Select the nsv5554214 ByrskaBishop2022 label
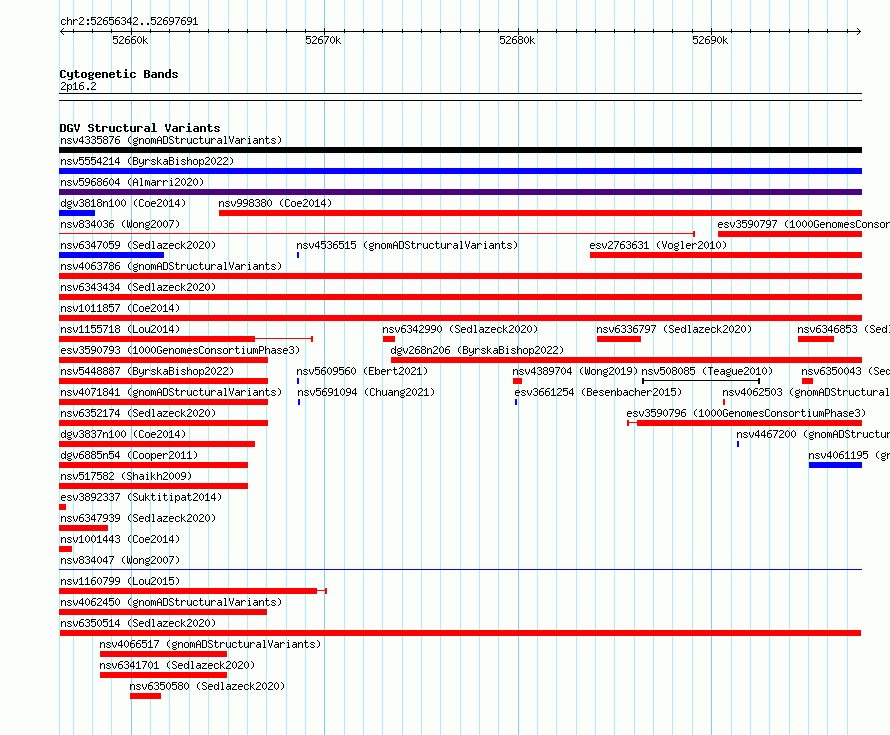 tap(147, 161)
